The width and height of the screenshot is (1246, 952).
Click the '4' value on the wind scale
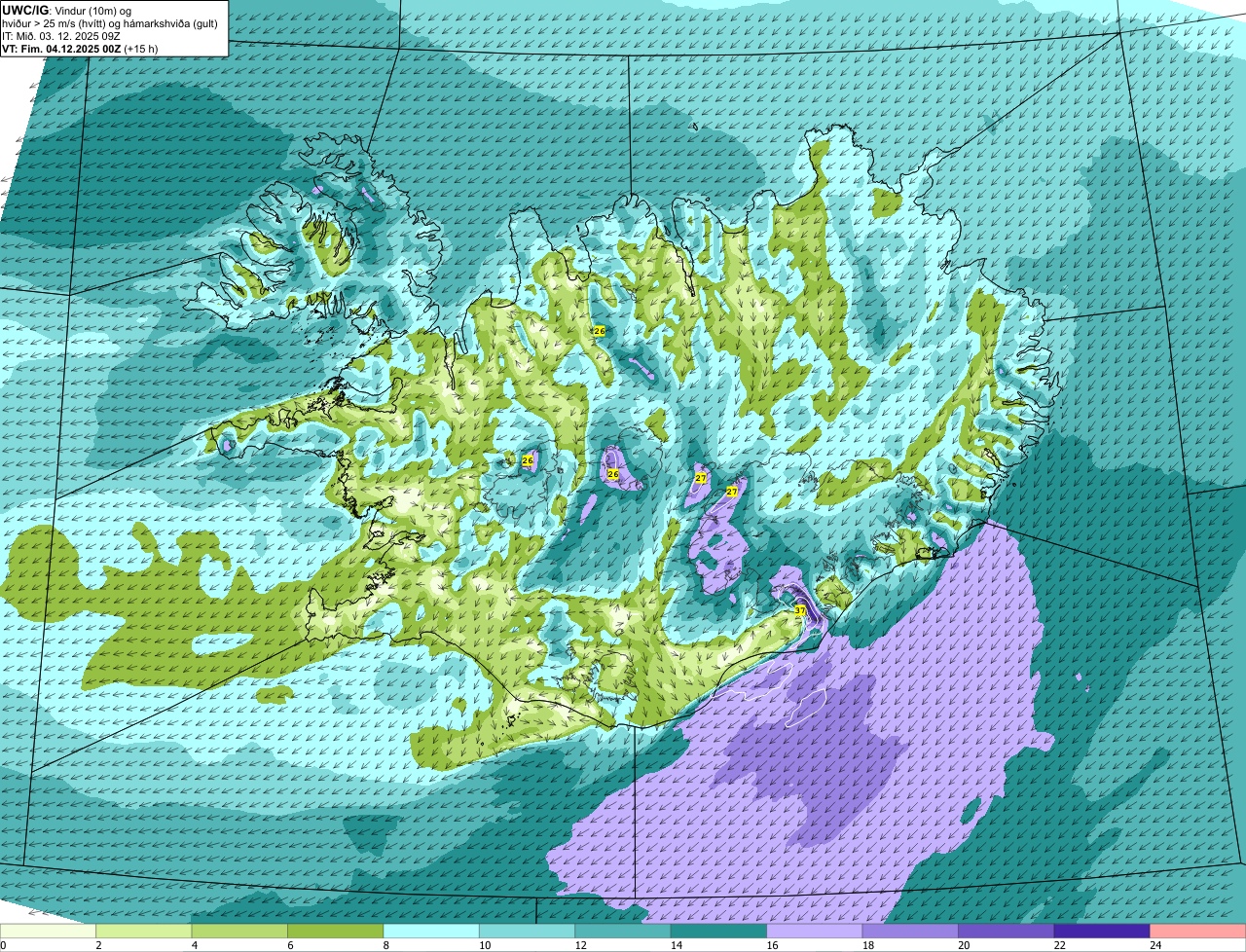[x=194, y=945]
